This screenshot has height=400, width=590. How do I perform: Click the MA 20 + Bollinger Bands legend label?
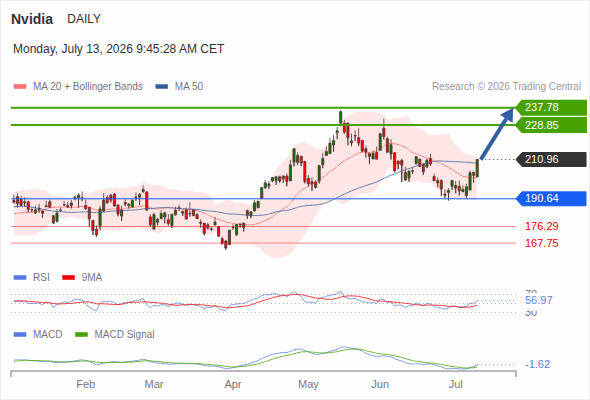coord(88,87)
